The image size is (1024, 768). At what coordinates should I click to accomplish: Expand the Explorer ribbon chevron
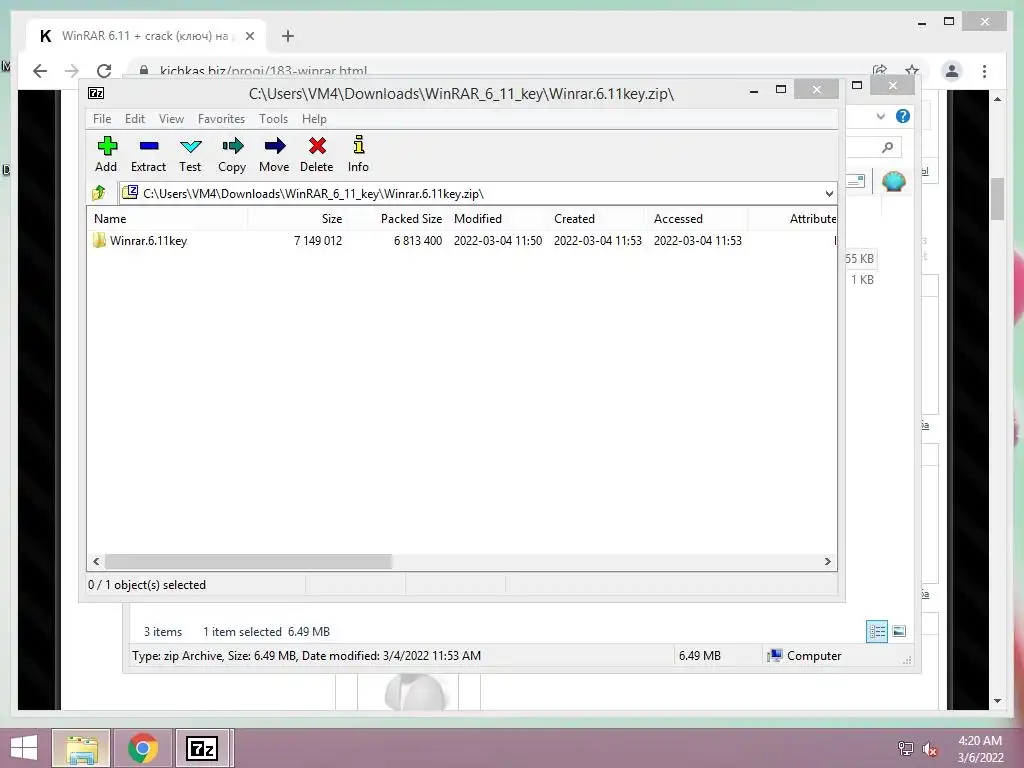tap(880, 116)
